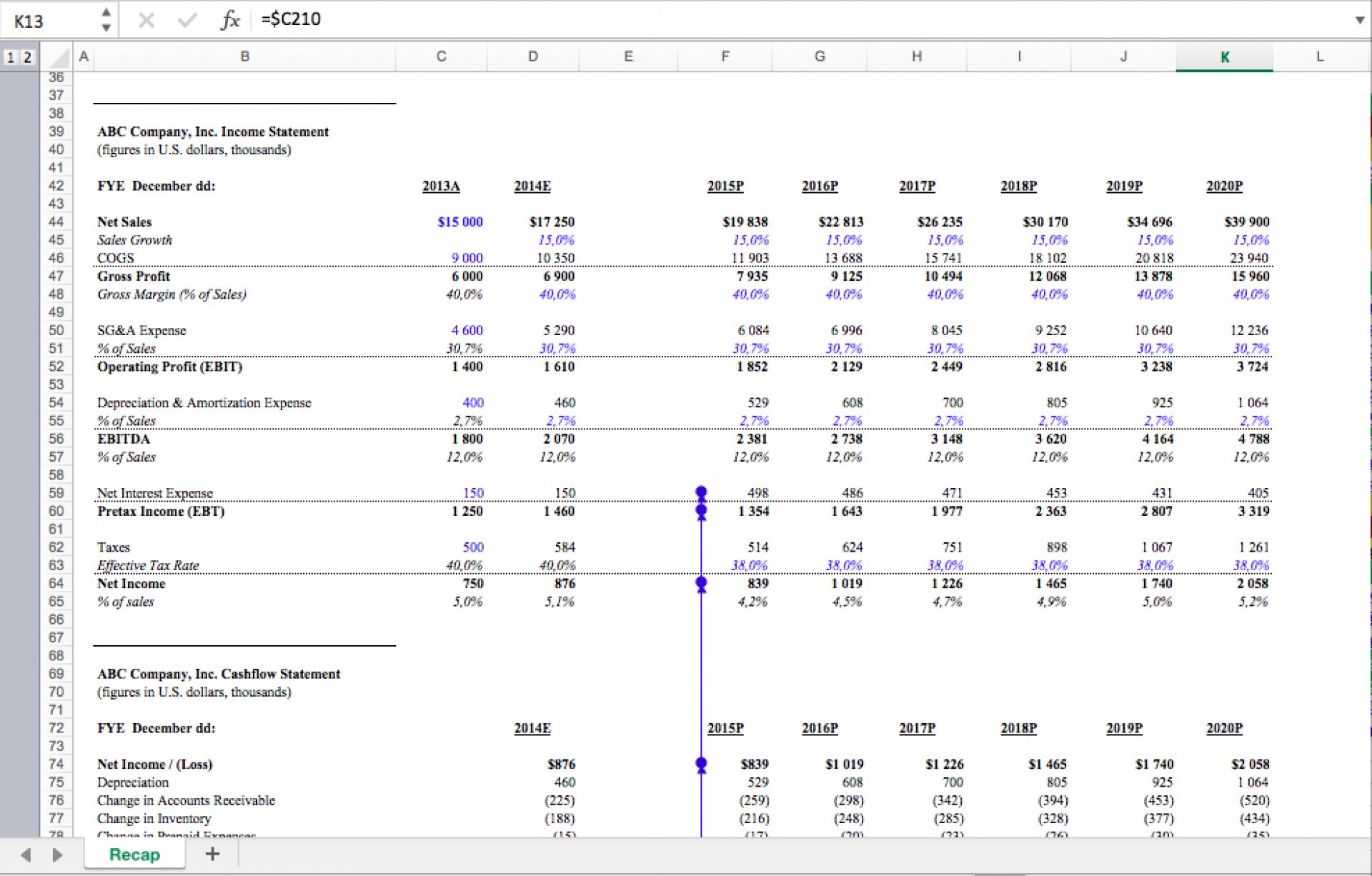Select column B header

244,56
